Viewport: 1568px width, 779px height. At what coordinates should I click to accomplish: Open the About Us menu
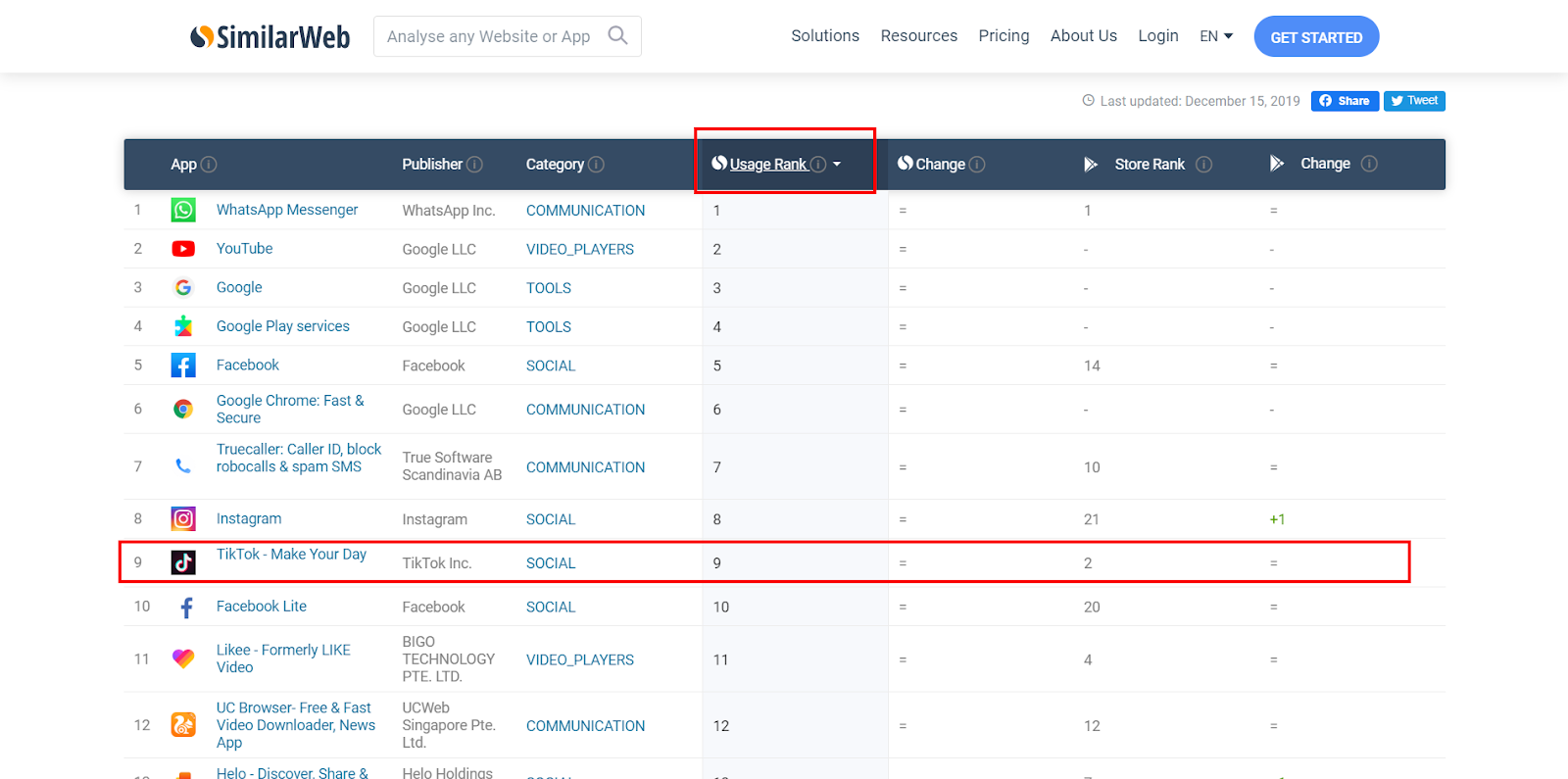pos(1084,36)
